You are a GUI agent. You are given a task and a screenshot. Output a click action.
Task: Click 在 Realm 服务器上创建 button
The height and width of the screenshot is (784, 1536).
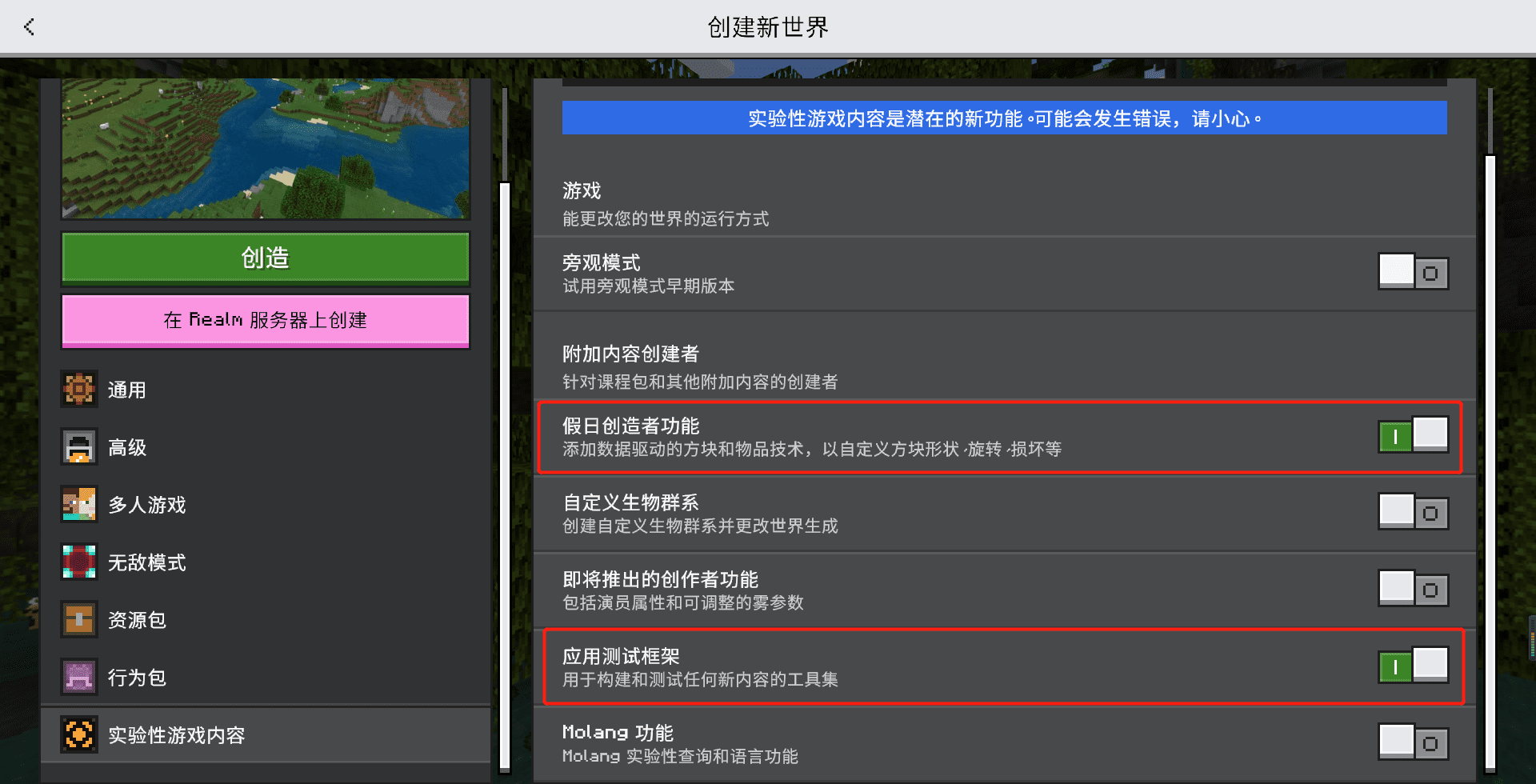[266, 321]
